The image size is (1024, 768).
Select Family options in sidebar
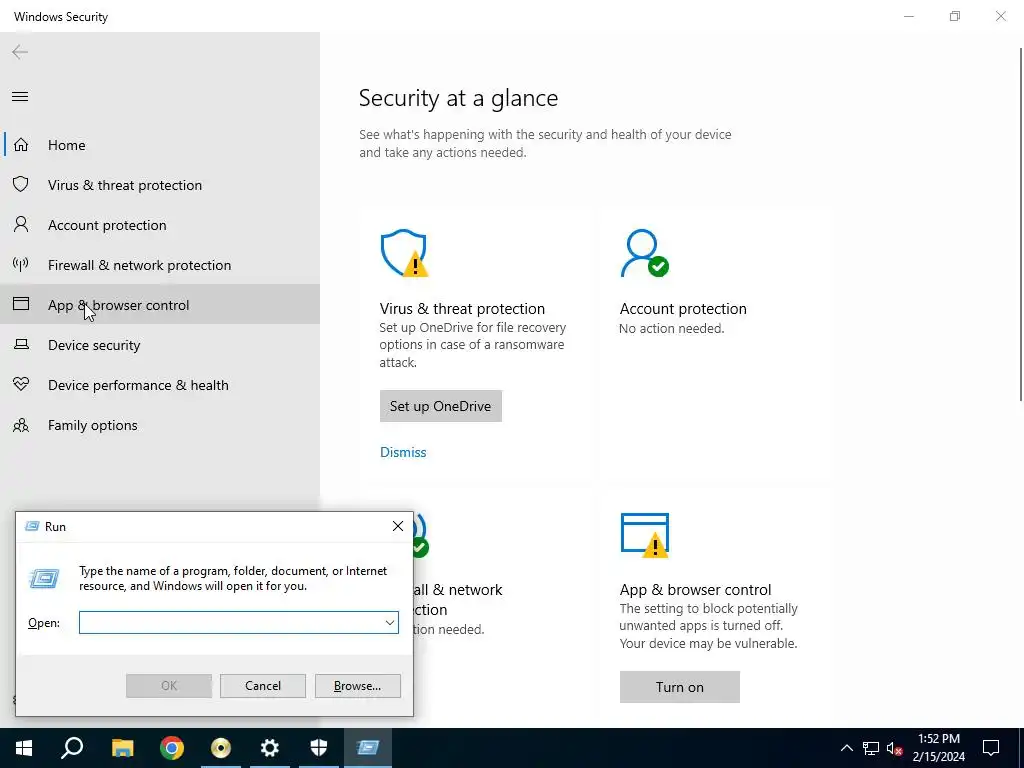(160, 425)
